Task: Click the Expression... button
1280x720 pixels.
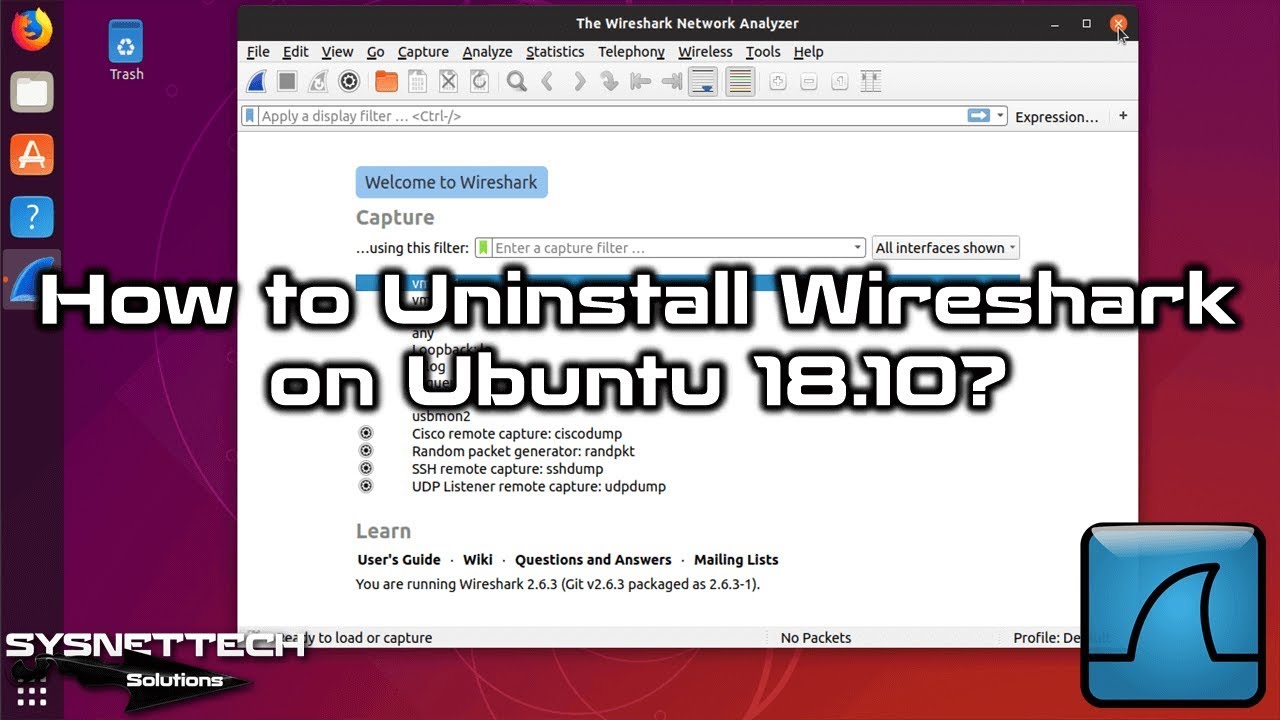Action: point(1056,117)
